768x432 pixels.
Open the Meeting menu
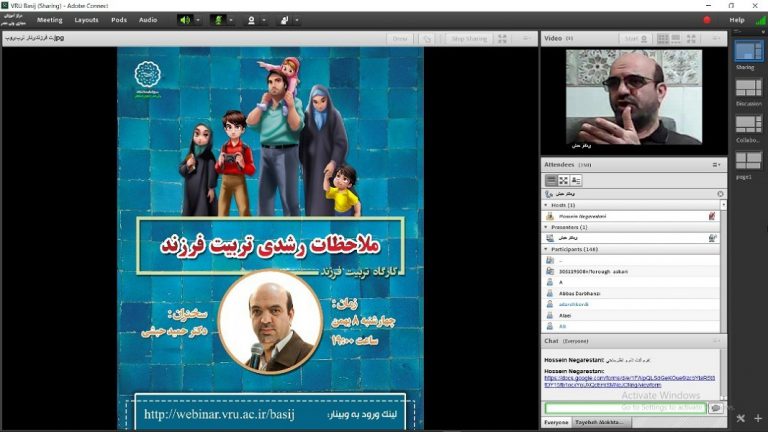tap(49, 20)
